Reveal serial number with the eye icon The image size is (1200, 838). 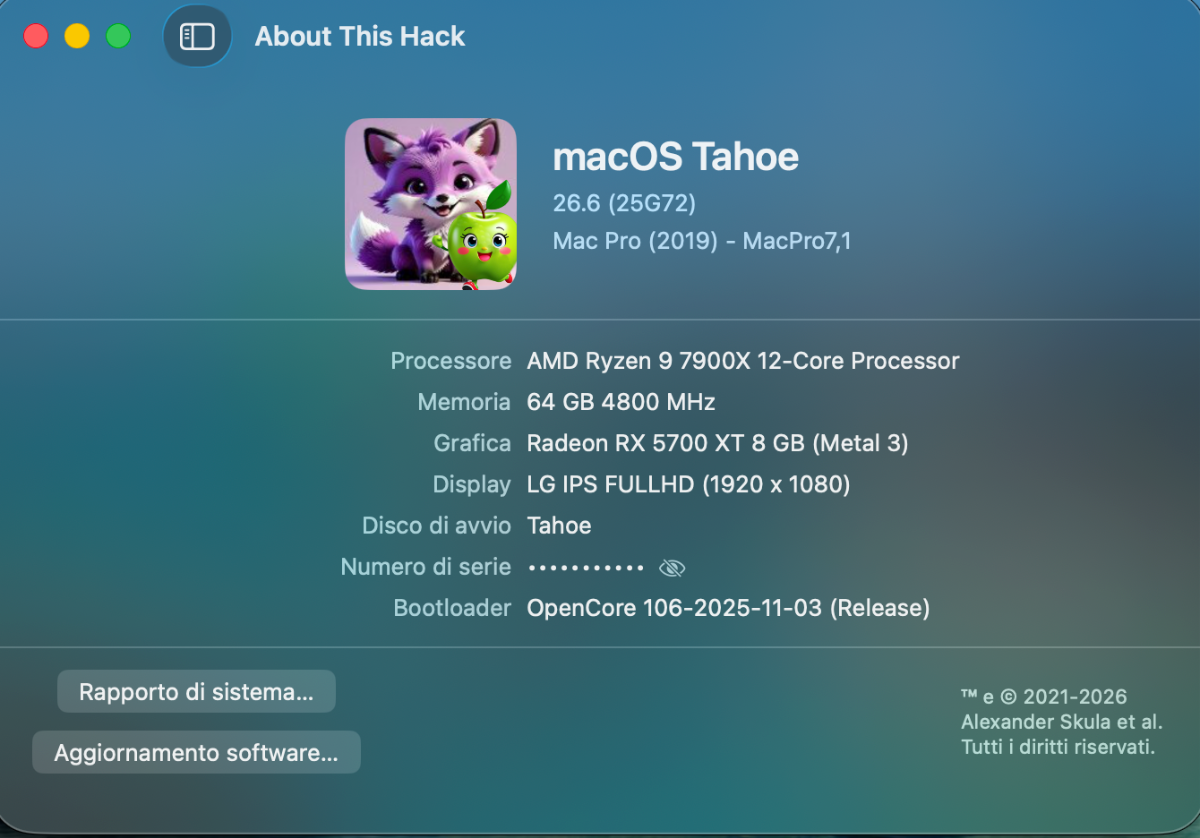pos(672,568)
